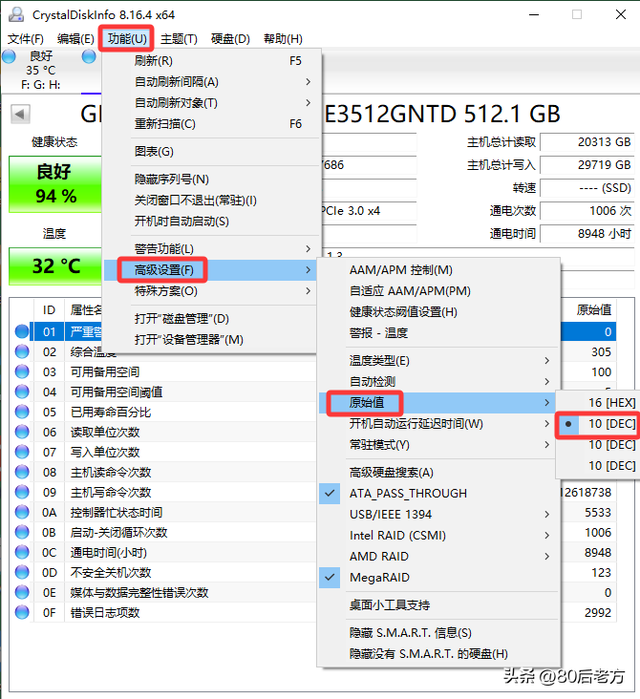Screen dimensions: 640x699
Task: Choose 重新扫描(C) menu entry
Action: (x=210, y=123)
